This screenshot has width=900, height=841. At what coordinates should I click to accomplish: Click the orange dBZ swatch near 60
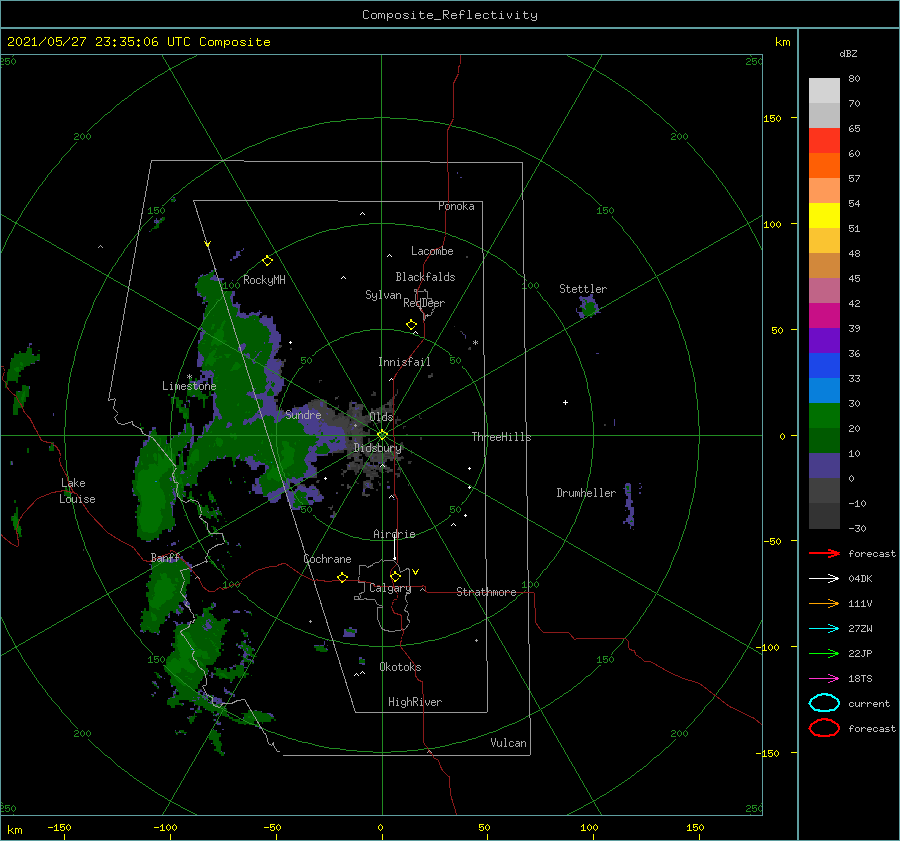coord(824,165)
